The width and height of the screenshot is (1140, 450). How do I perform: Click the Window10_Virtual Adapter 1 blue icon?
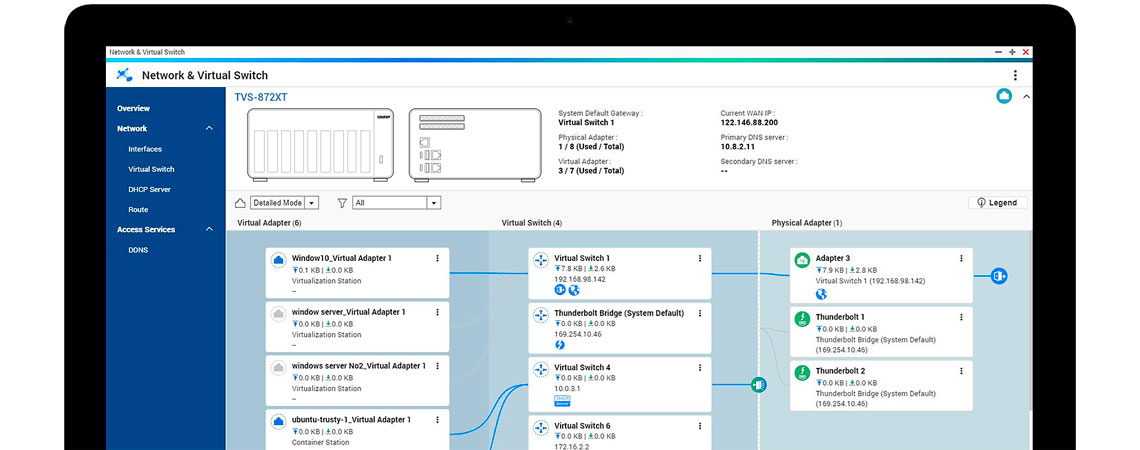click(x=278, y=260)
